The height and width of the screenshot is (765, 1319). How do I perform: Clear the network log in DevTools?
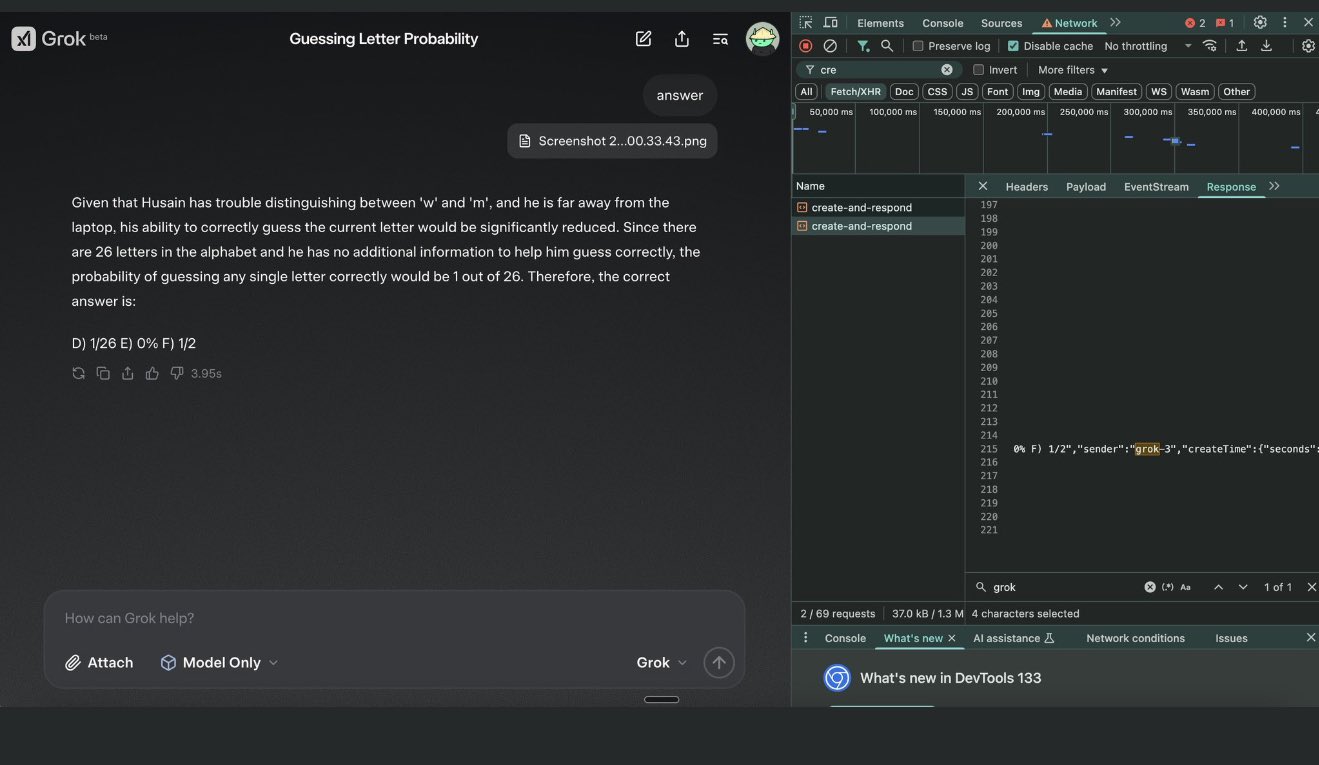[x=830, y=46]
